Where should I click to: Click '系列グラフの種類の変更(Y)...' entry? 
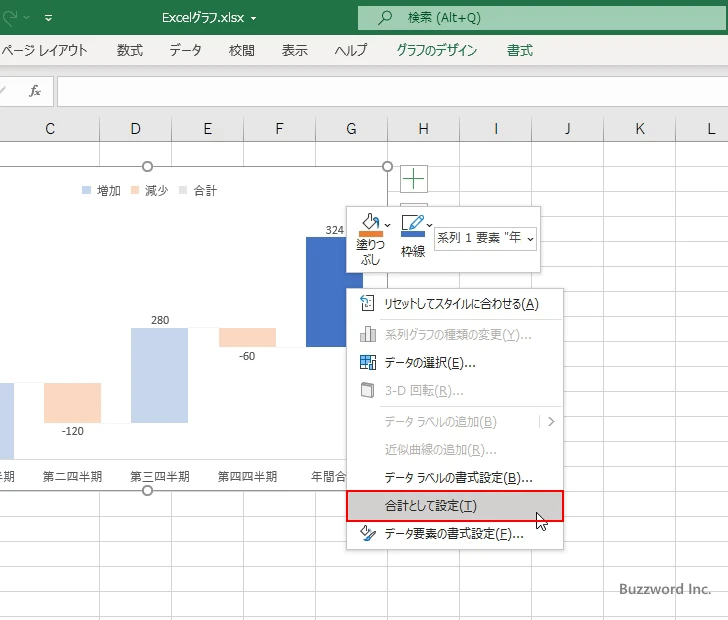click(x=455, y=334)
